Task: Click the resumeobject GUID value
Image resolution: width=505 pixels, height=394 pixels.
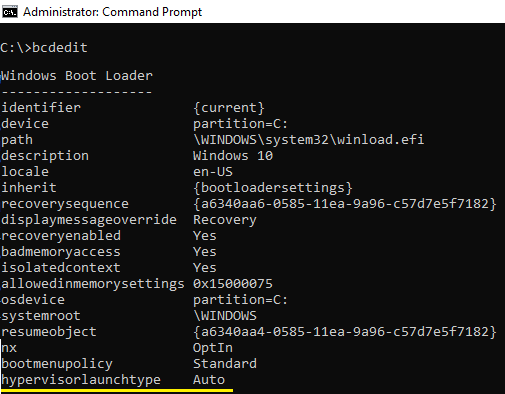Action: (345, 332)
